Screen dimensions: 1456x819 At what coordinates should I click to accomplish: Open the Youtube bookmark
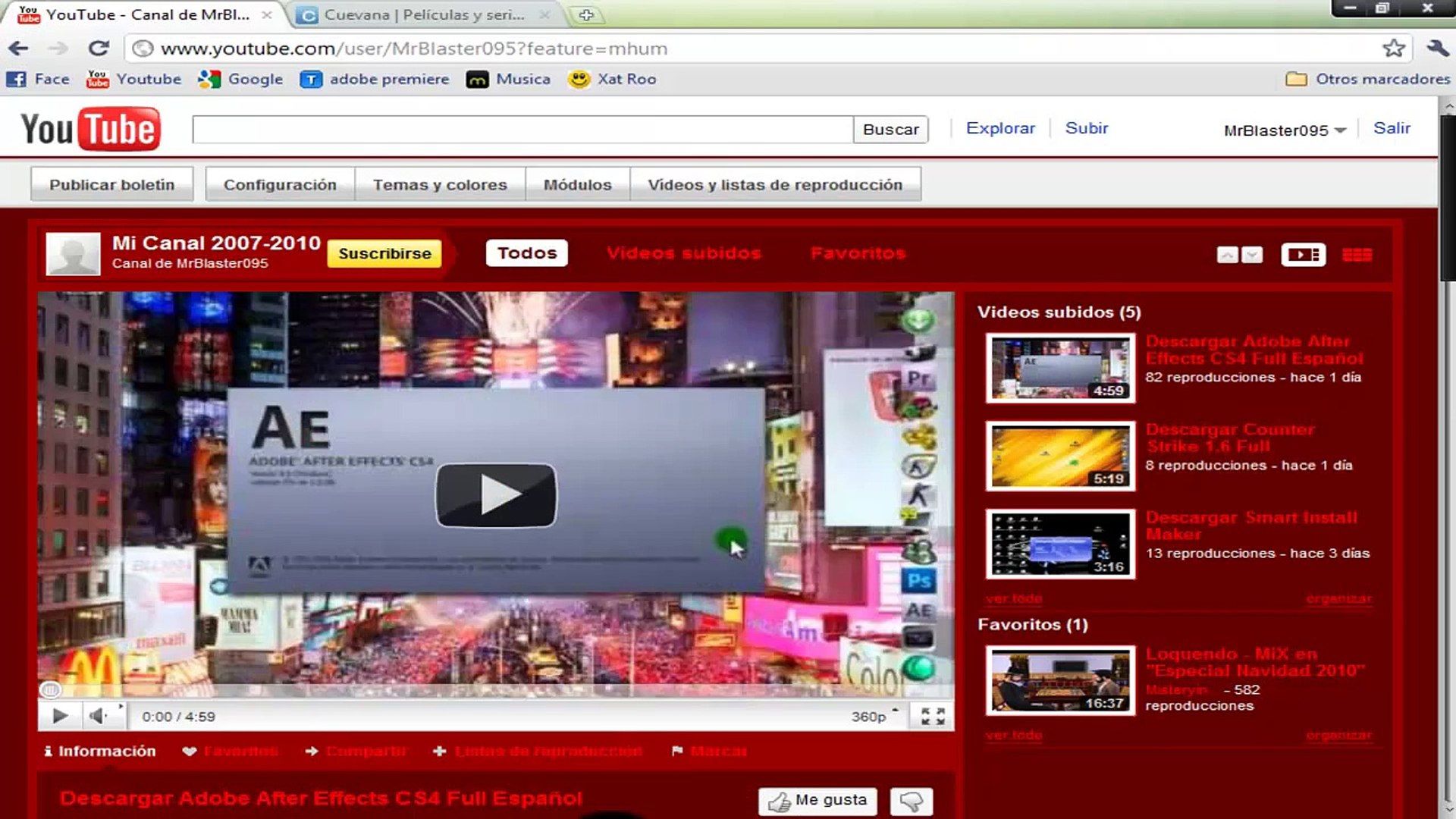click(134, 79)
